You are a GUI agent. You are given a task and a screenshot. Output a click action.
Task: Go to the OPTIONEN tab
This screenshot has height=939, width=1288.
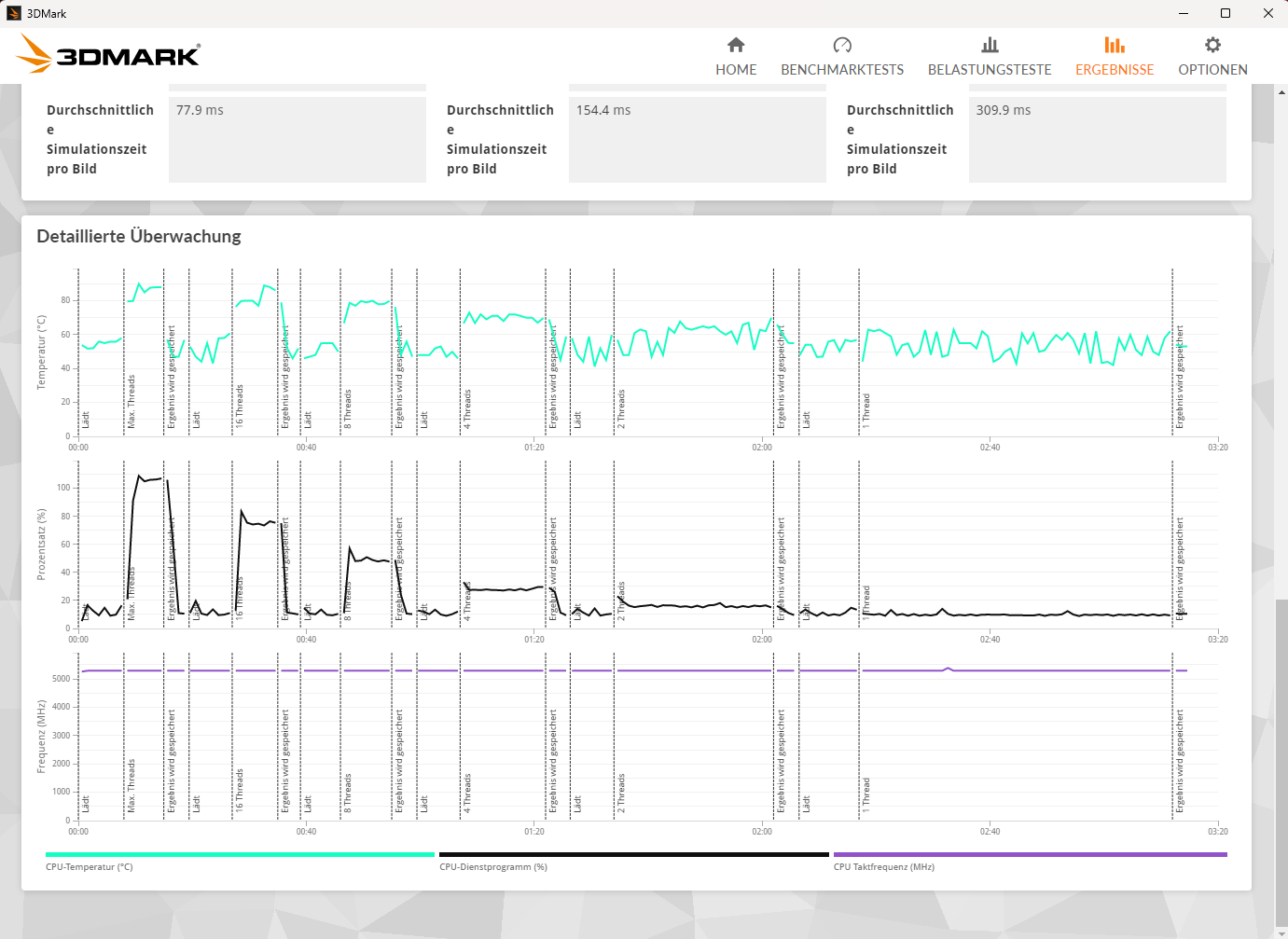pyautogui.click(x=1212, y=69)
